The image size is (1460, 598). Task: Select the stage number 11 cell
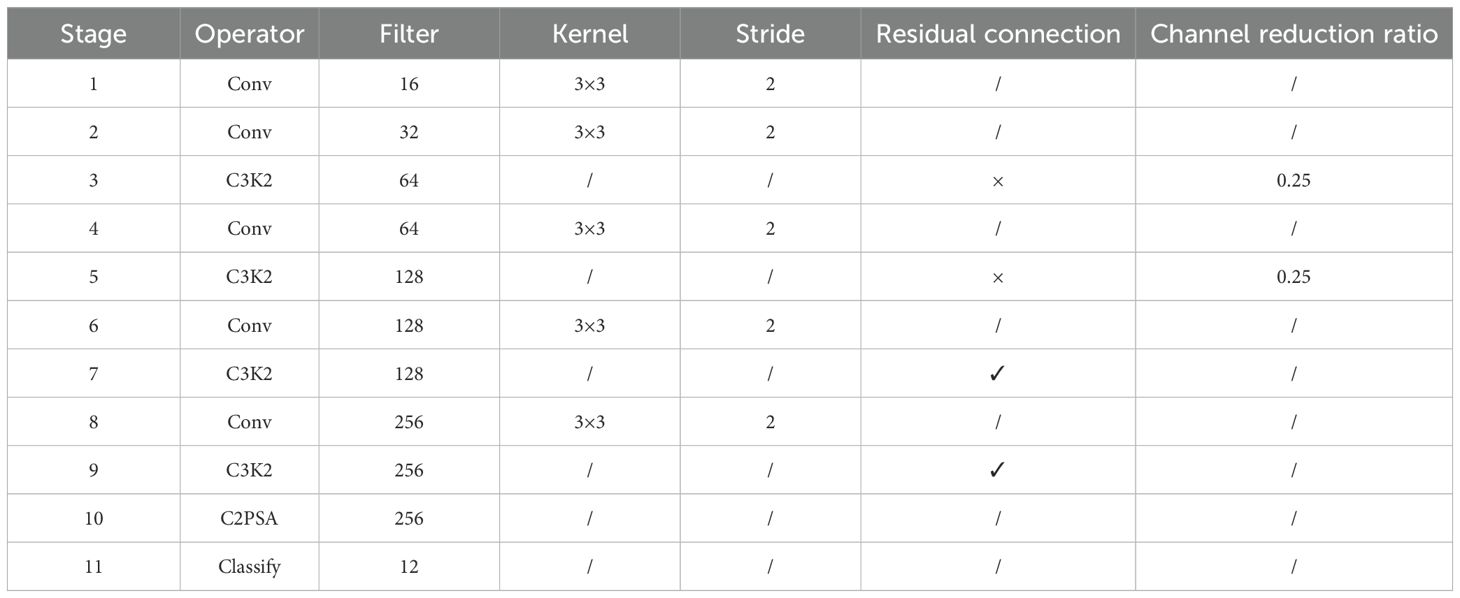[x=94, y=567]
